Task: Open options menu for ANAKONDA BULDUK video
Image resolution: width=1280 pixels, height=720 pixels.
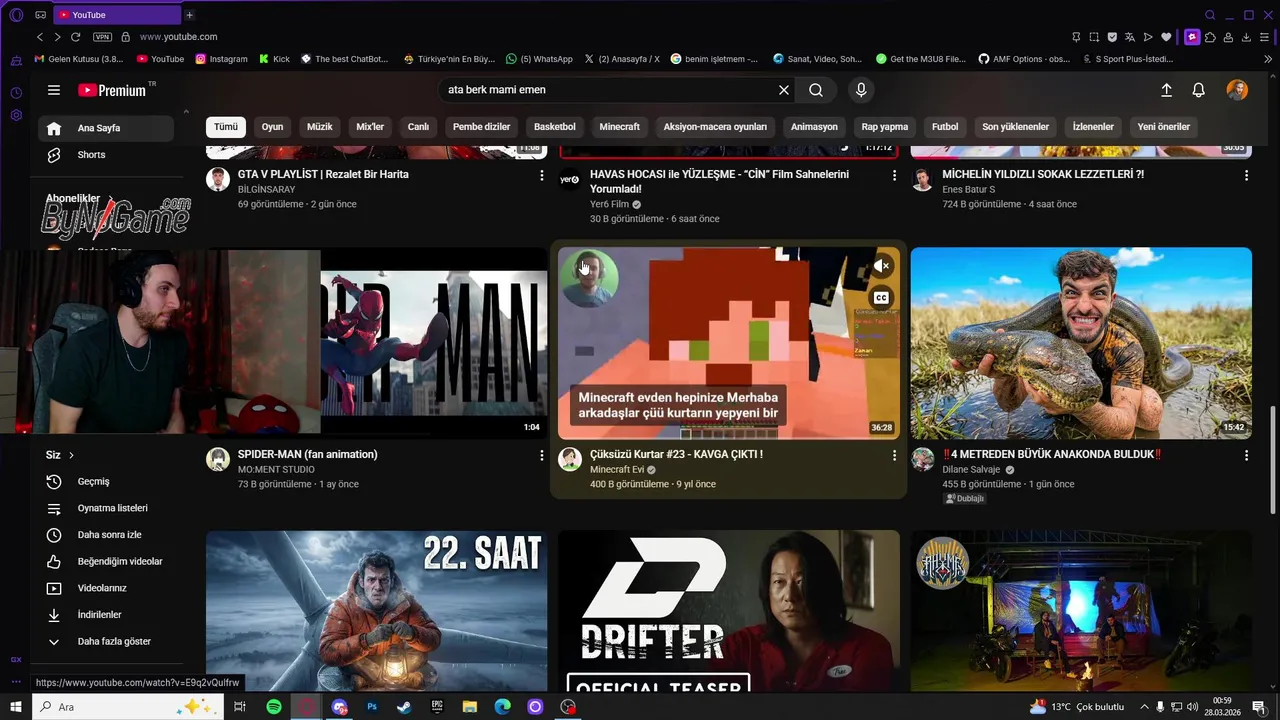Action: 1246,455
